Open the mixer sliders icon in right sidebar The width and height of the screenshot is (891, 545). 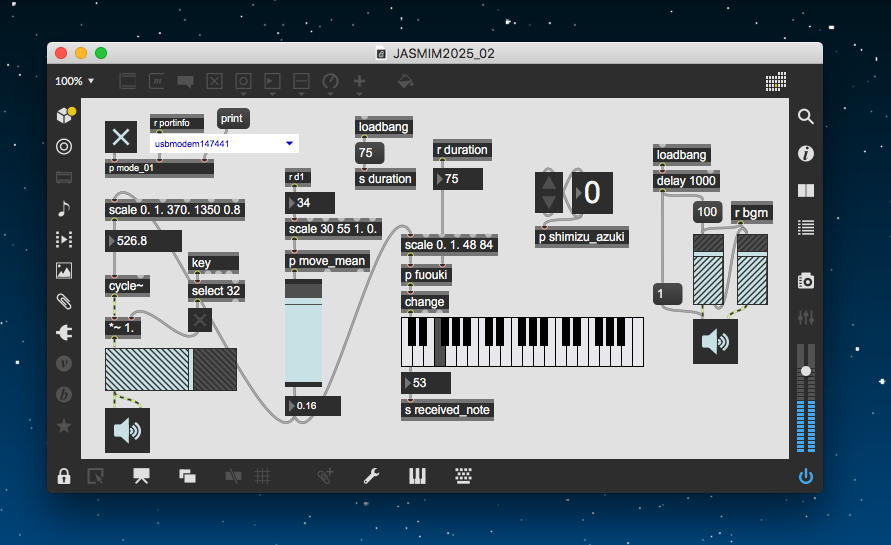tap(806, 317)
